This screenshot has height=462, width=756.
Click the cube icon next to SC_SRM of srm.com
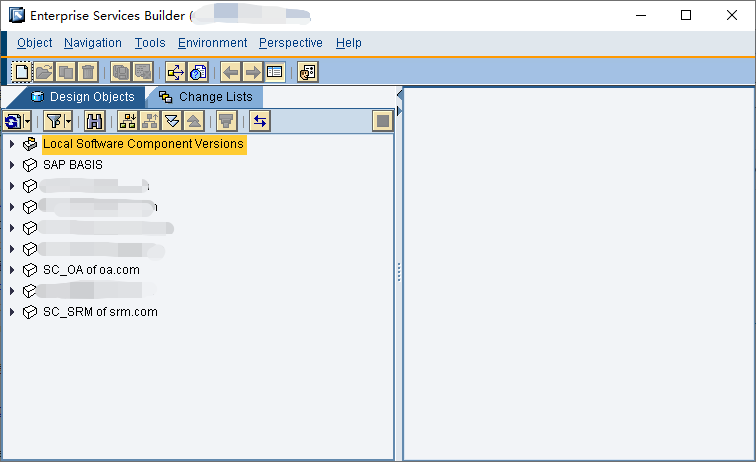[30, 312]
